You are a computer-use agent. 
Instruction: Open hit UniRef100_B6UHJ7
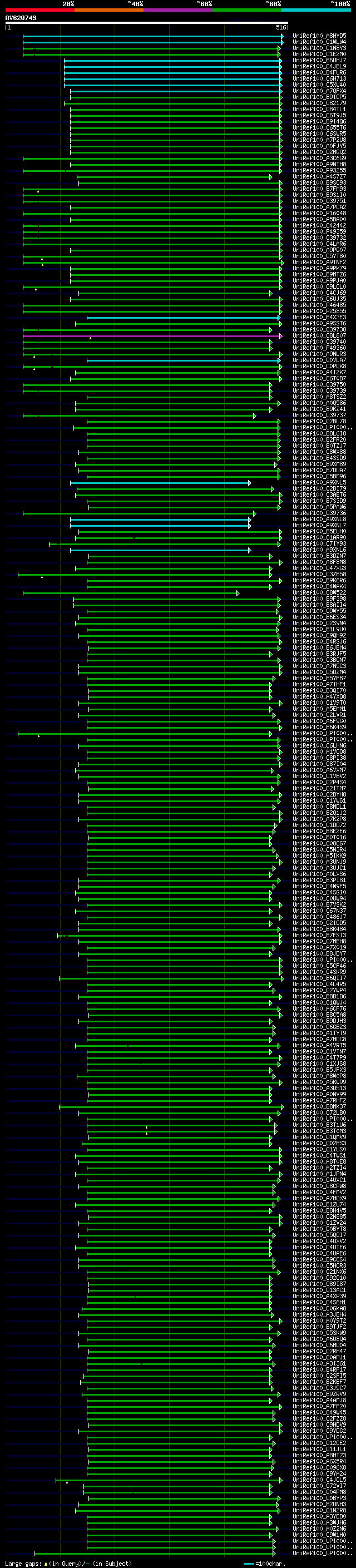(319, 60)
